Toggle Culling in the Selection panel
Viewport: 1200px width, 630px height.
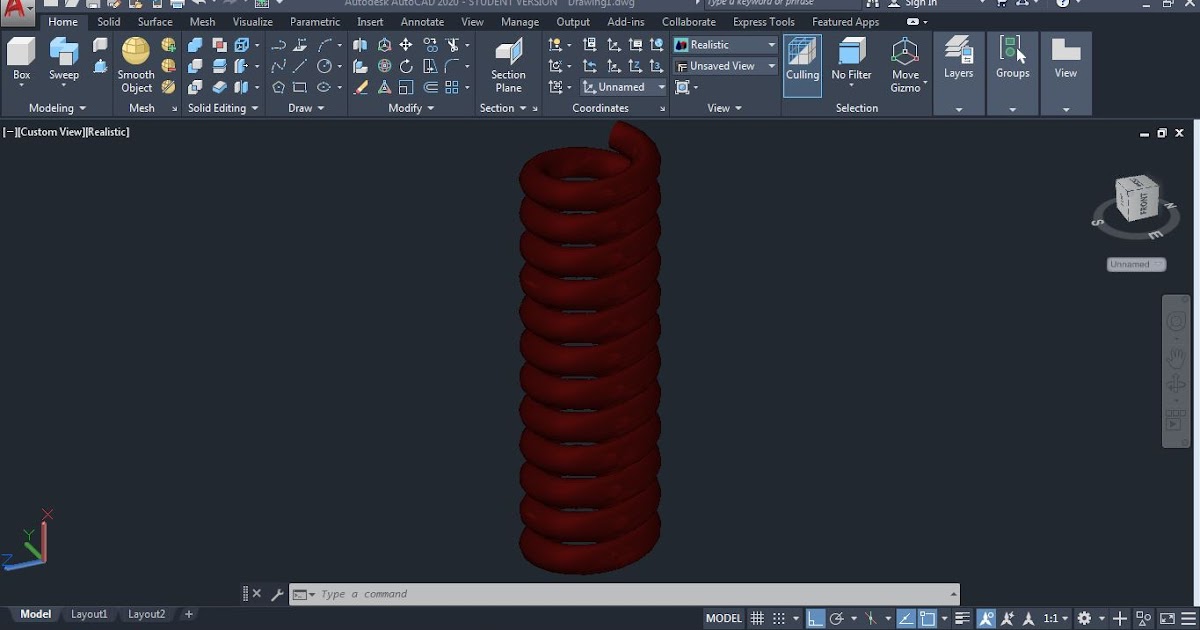(x=802, y=62)
